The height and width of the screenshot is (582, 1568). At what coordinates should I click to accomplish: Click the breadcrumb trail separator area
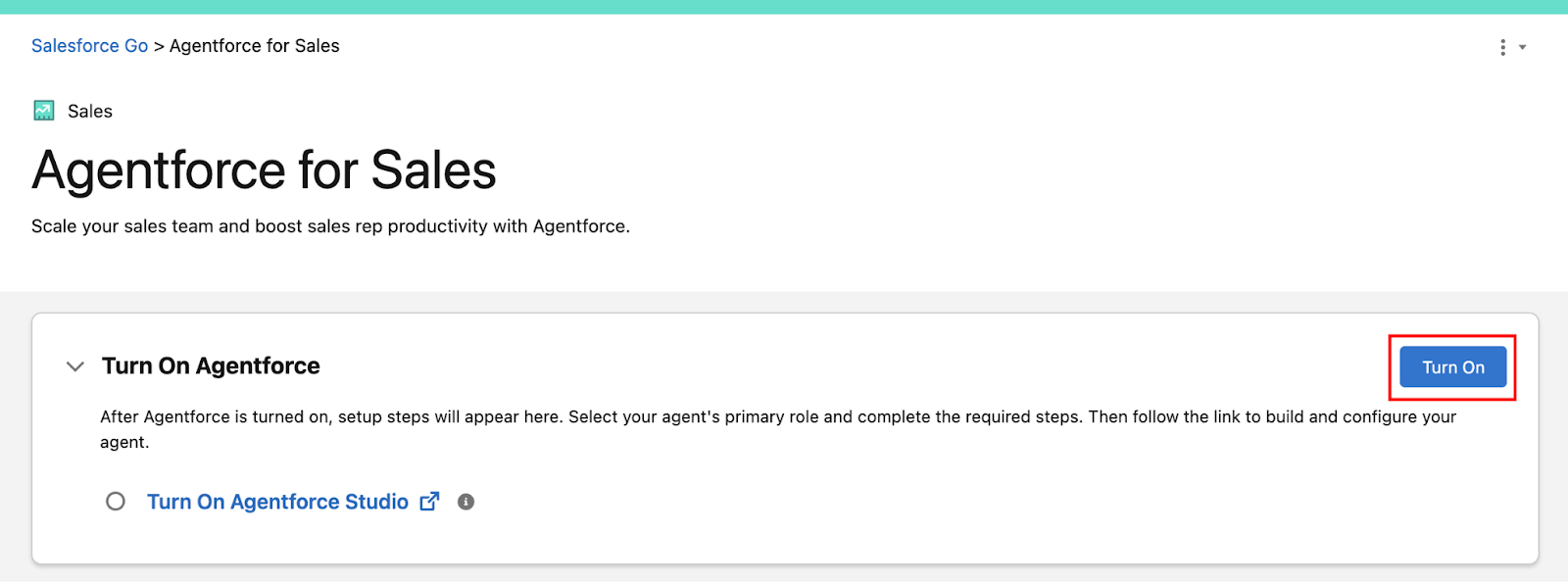(158, 45)
